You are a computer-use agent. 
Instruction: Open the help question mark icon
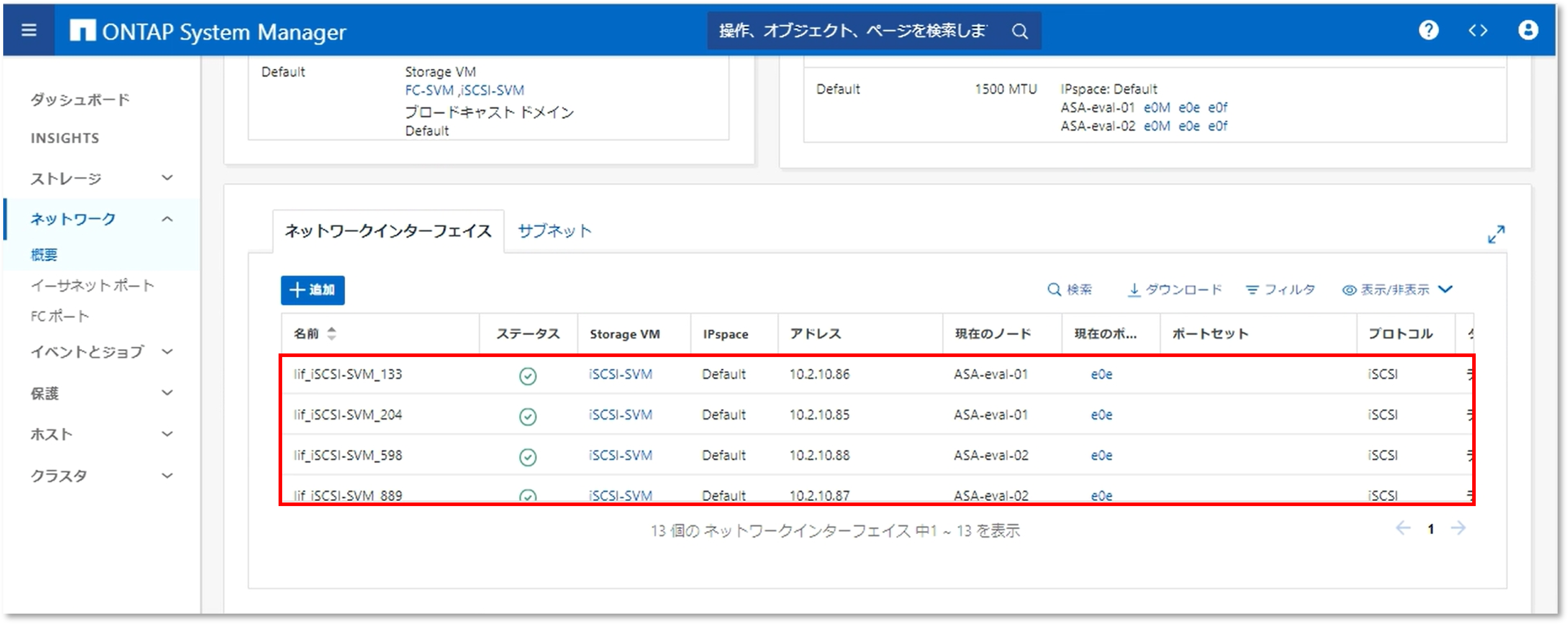point(1428,30)
